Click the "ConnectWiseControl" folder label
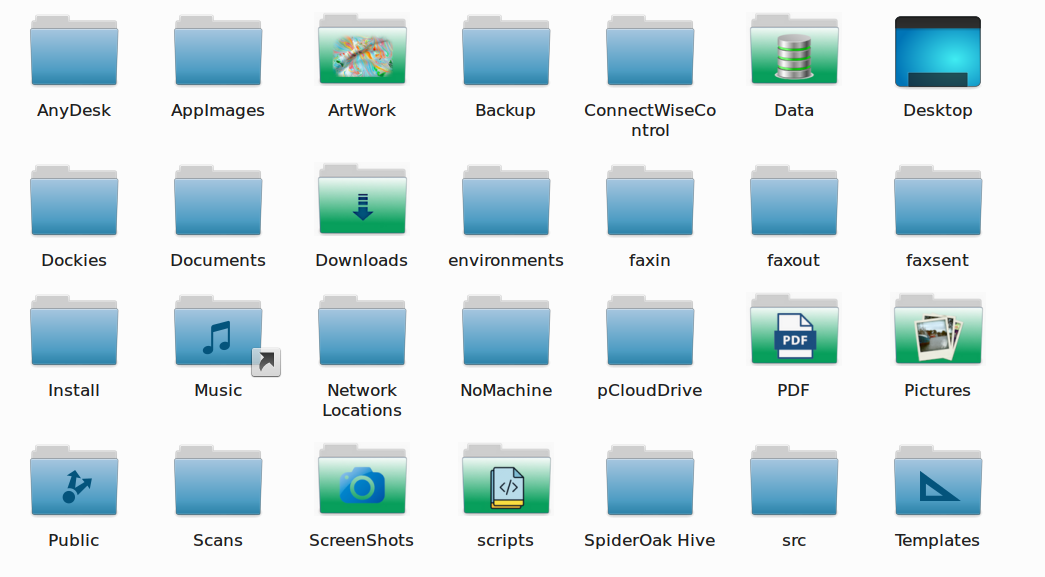 click(650, 121)
